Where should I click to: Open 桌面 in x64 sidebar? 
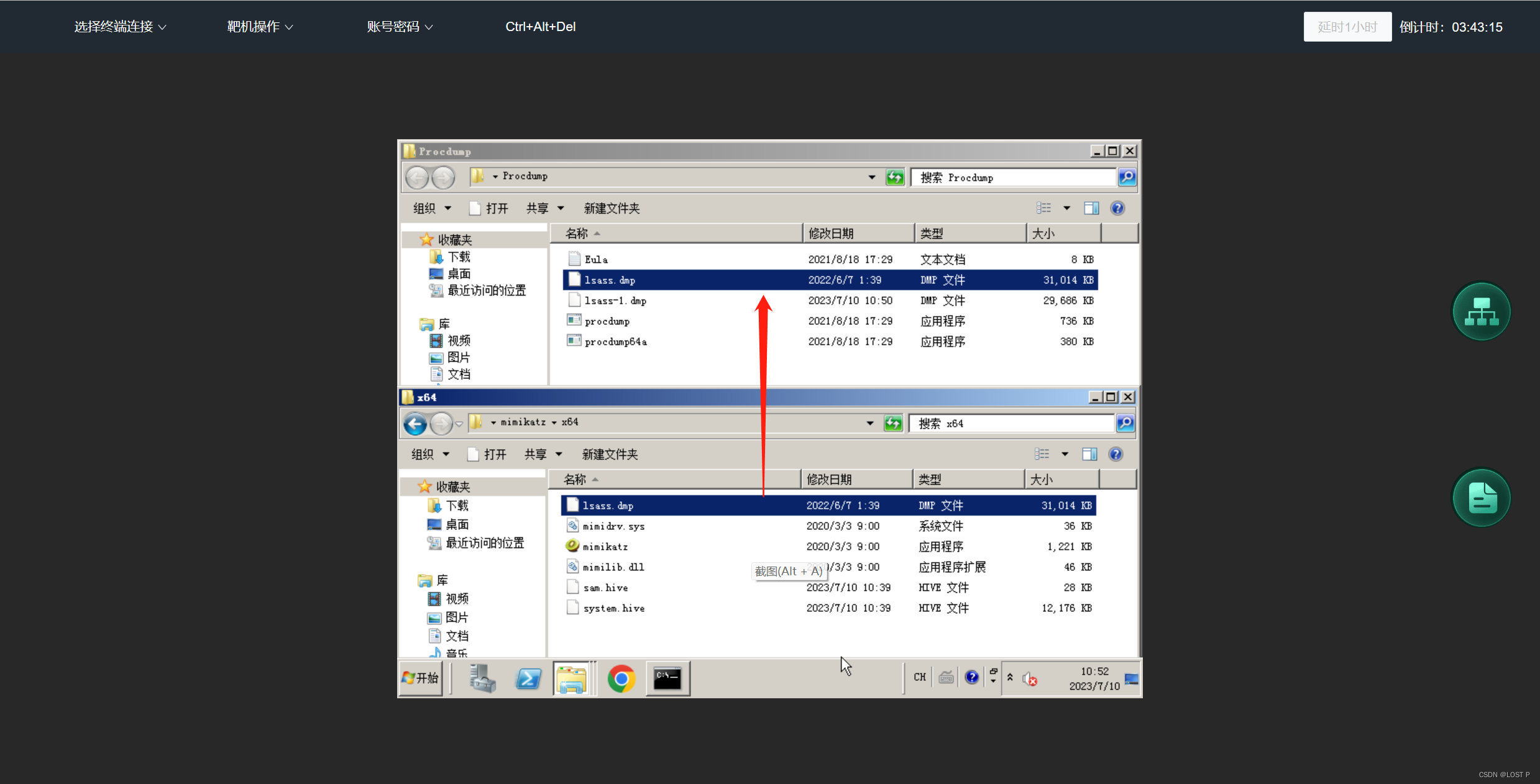[448, 524]
